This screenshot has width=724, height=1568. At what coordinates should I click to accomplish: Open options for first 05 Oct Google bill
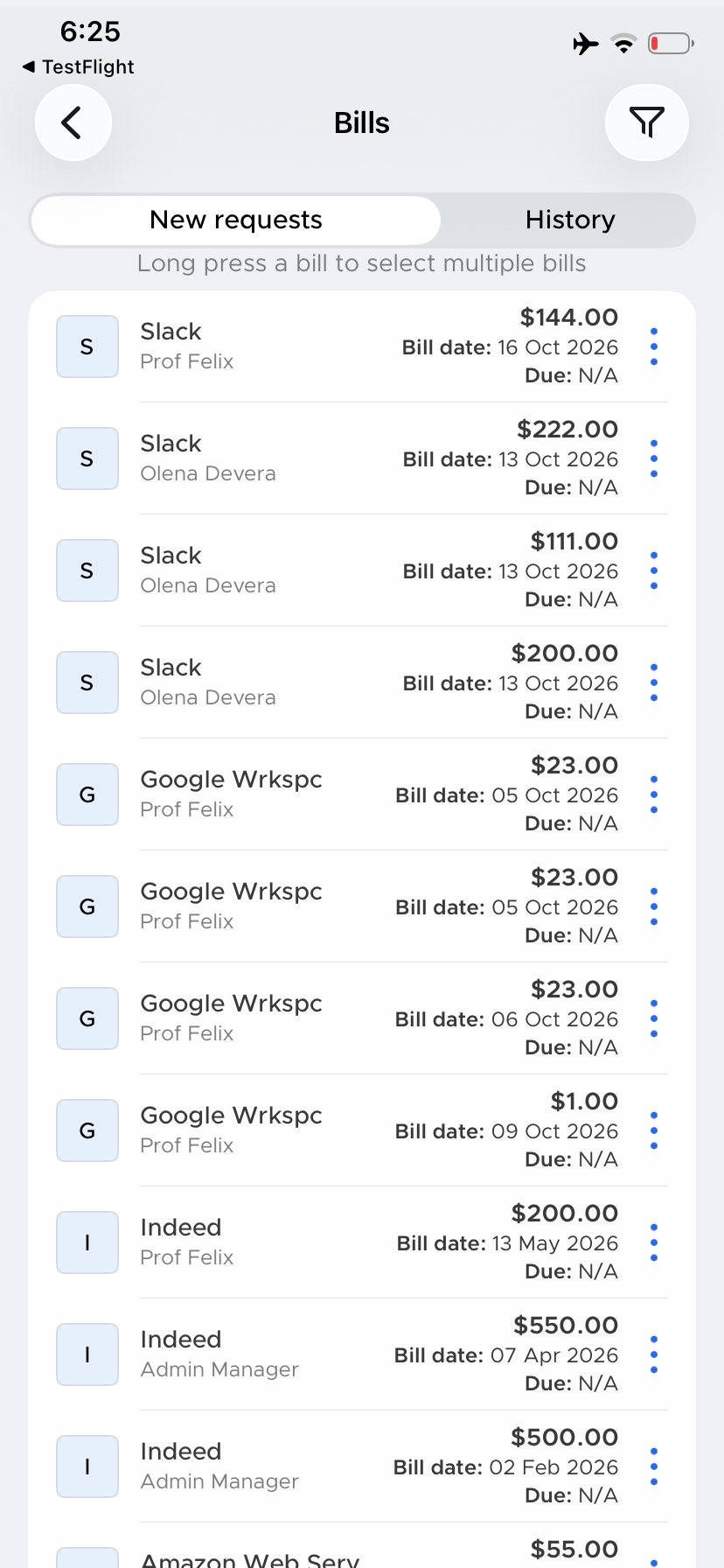click(654, 794)
